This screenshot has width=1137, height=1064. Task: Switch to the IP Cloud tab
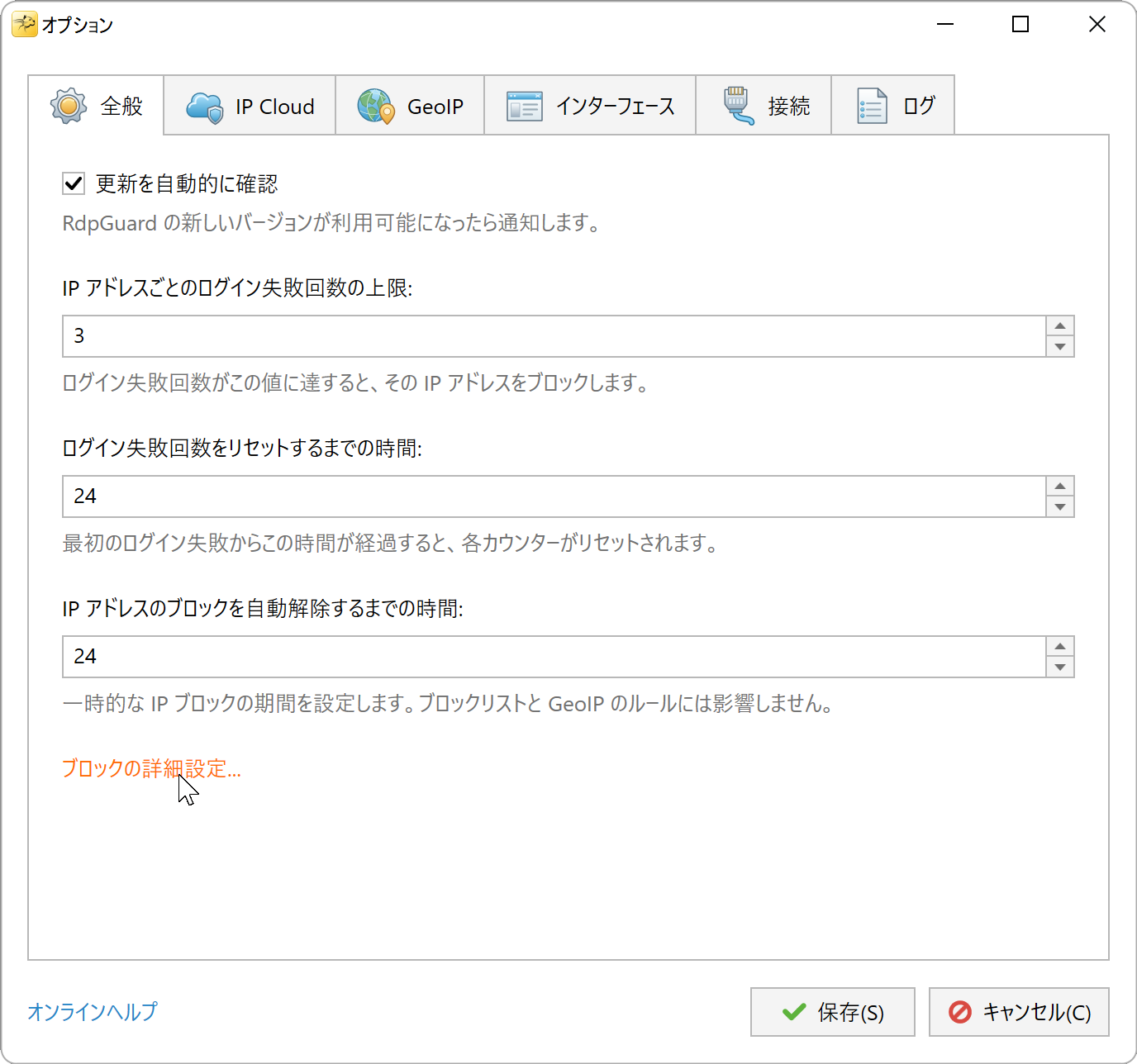250,106
